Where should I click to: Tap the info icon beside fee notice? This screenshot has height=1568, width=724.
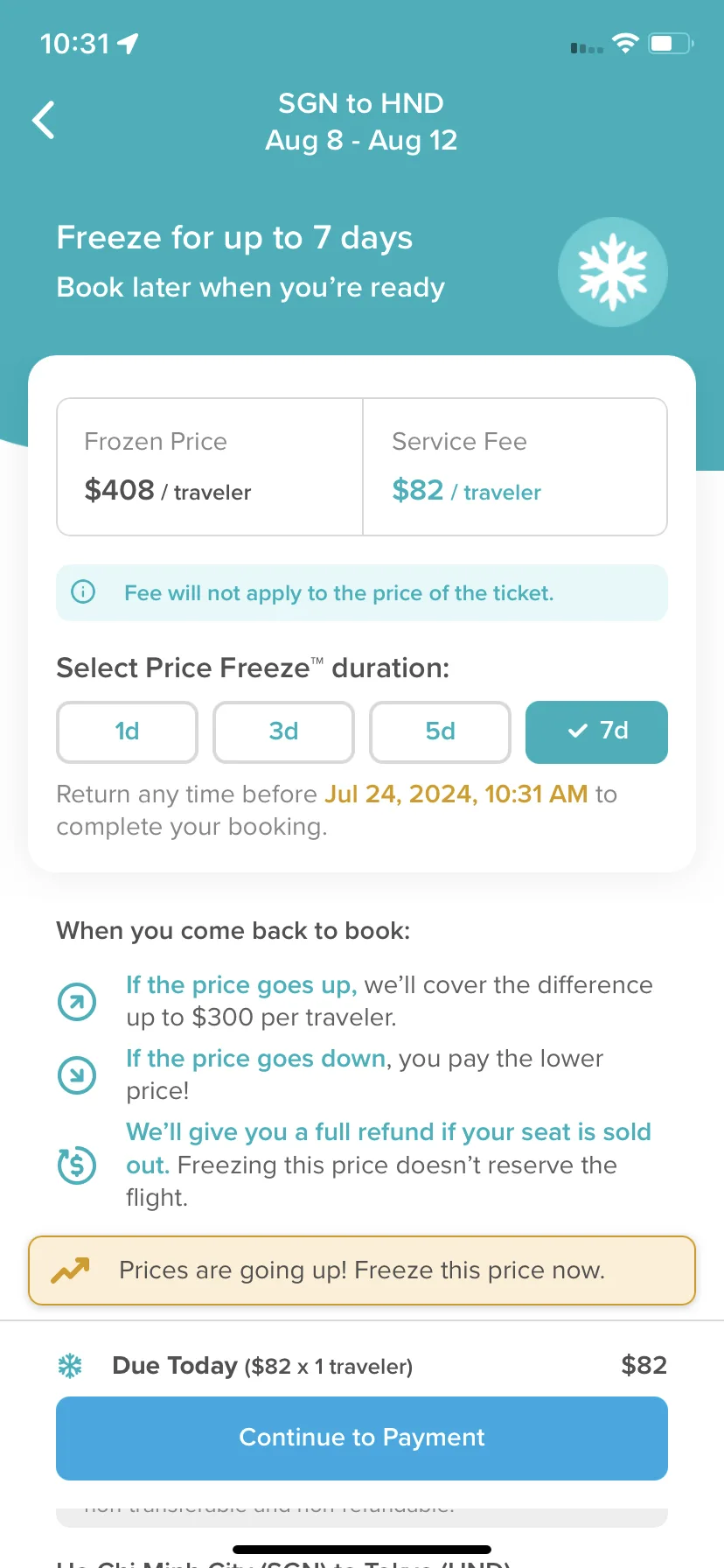[83, 592]
